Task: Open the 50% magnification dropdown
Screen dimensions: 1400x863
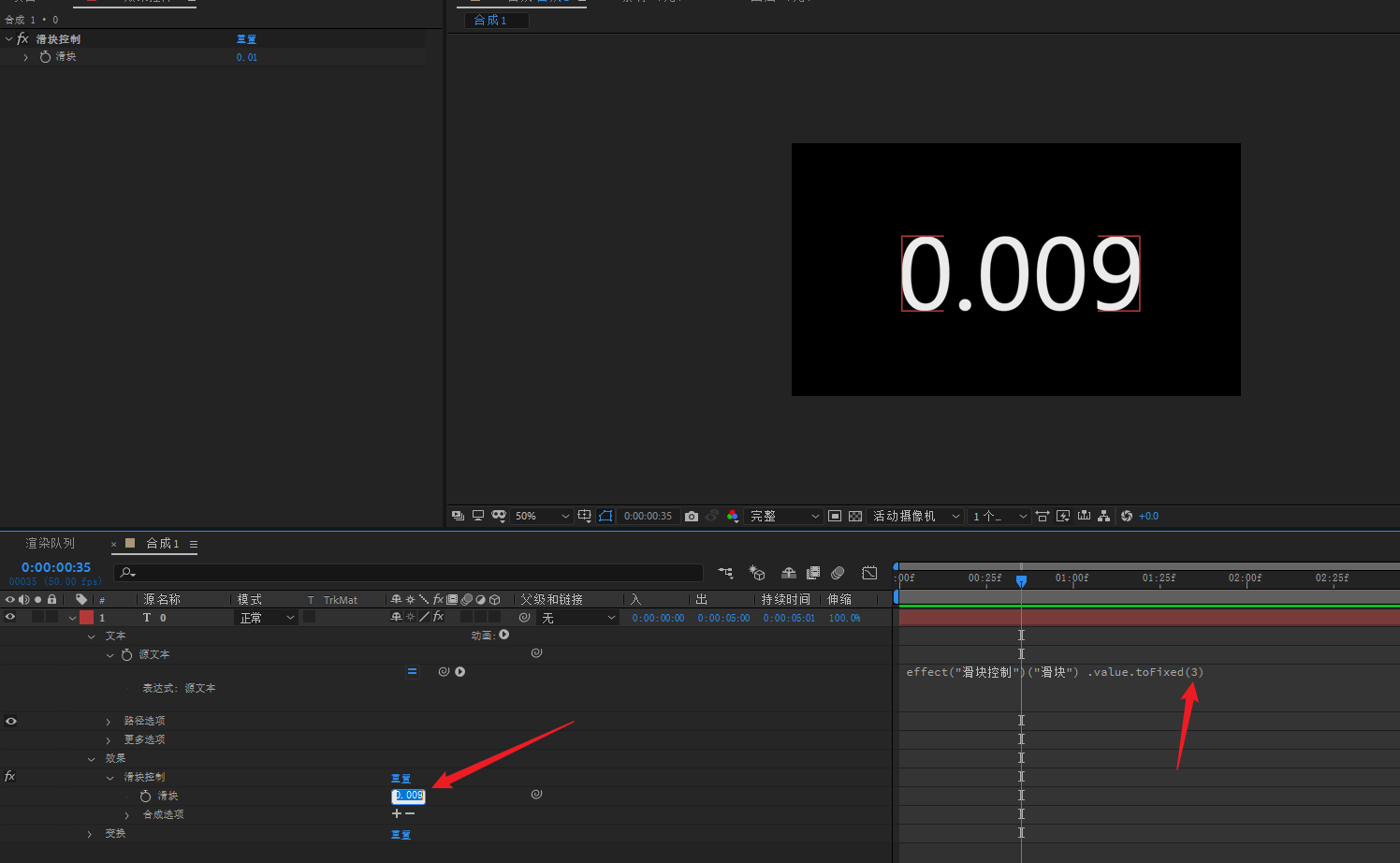Action: pos(543,516)
